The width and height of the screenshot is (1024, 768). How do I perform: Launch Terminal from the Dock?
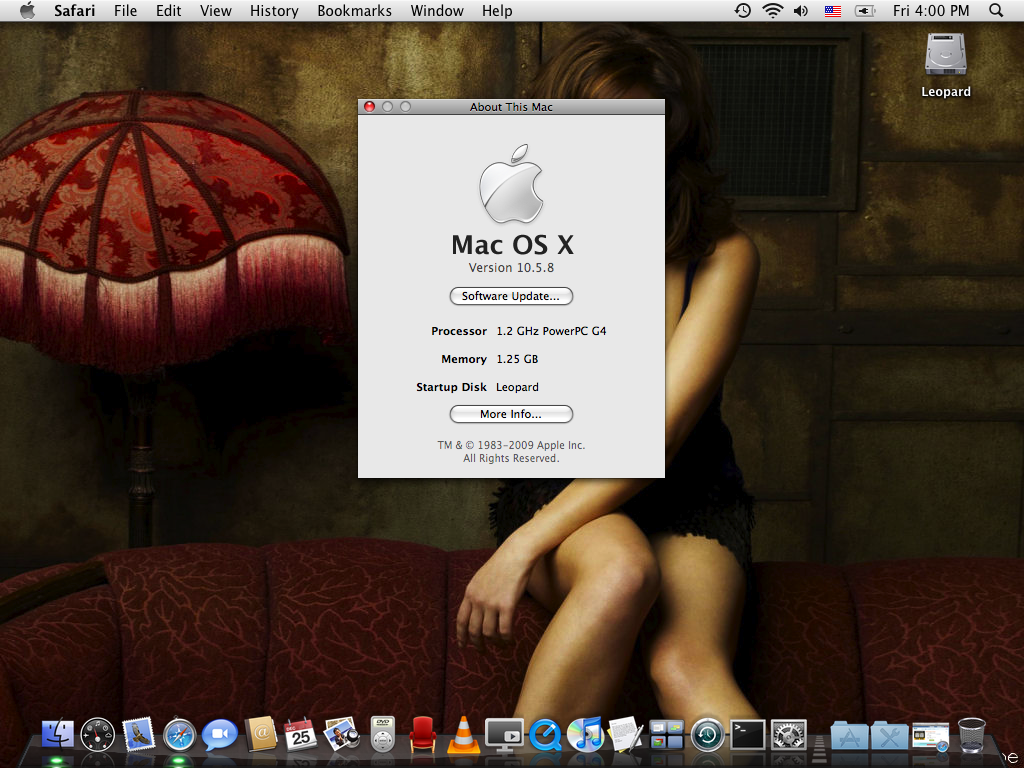pyautogui.click(x=748, y=735)
